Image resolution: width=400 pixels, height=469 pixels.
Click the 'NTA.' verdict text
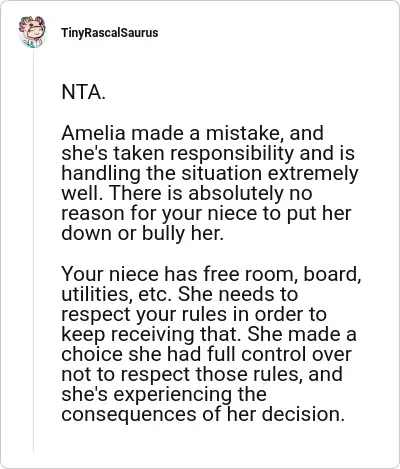click(x=83, y=92)
